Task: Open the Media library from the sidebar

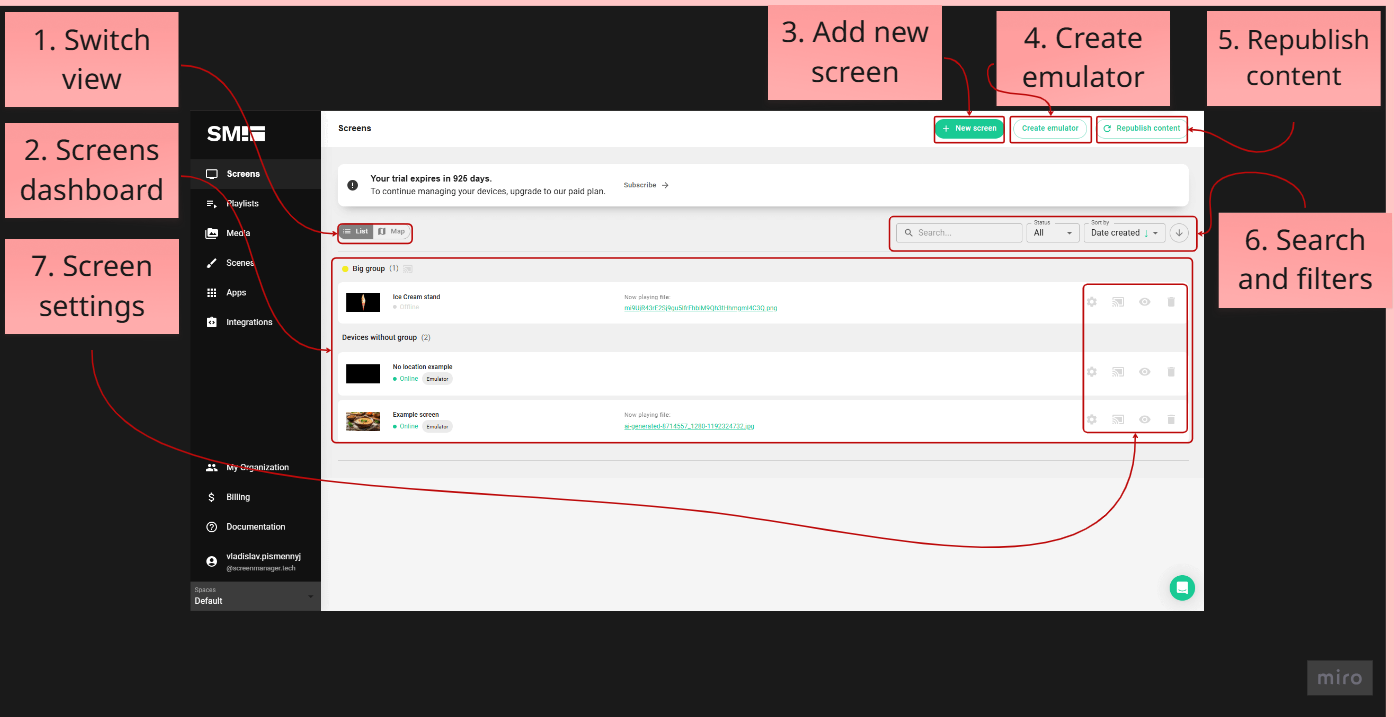Action: [236, 233]
